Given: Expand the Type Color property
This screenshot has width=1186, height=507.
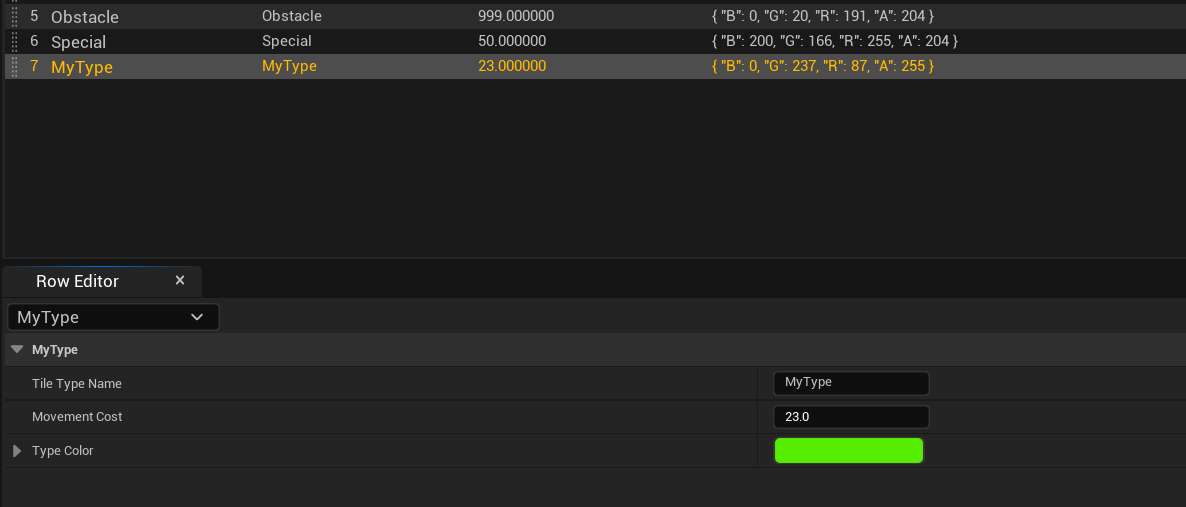Looking at the screenshot, I should point(17,451).
